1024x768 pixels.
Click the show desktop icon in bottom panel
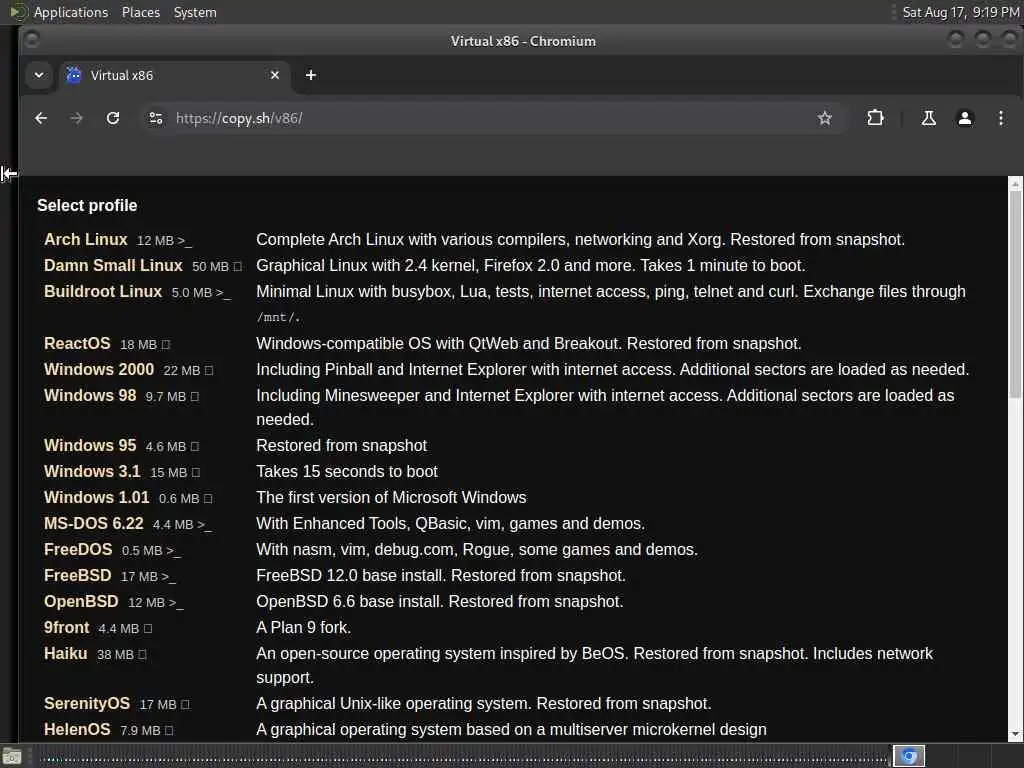[x=12, y=757]
